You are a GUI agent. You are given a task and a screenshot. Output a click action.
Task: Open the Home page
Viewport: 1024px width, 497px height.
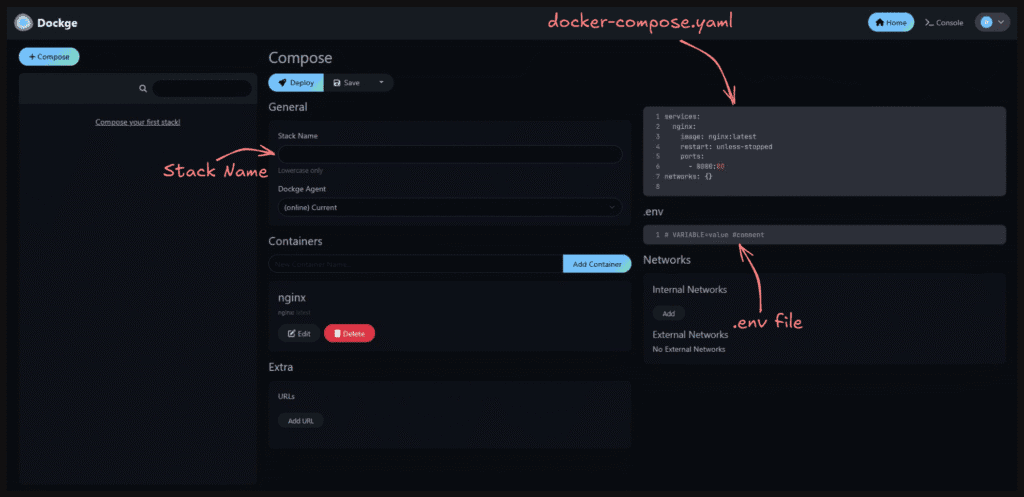pyautogui.click(x=891, y=22)
